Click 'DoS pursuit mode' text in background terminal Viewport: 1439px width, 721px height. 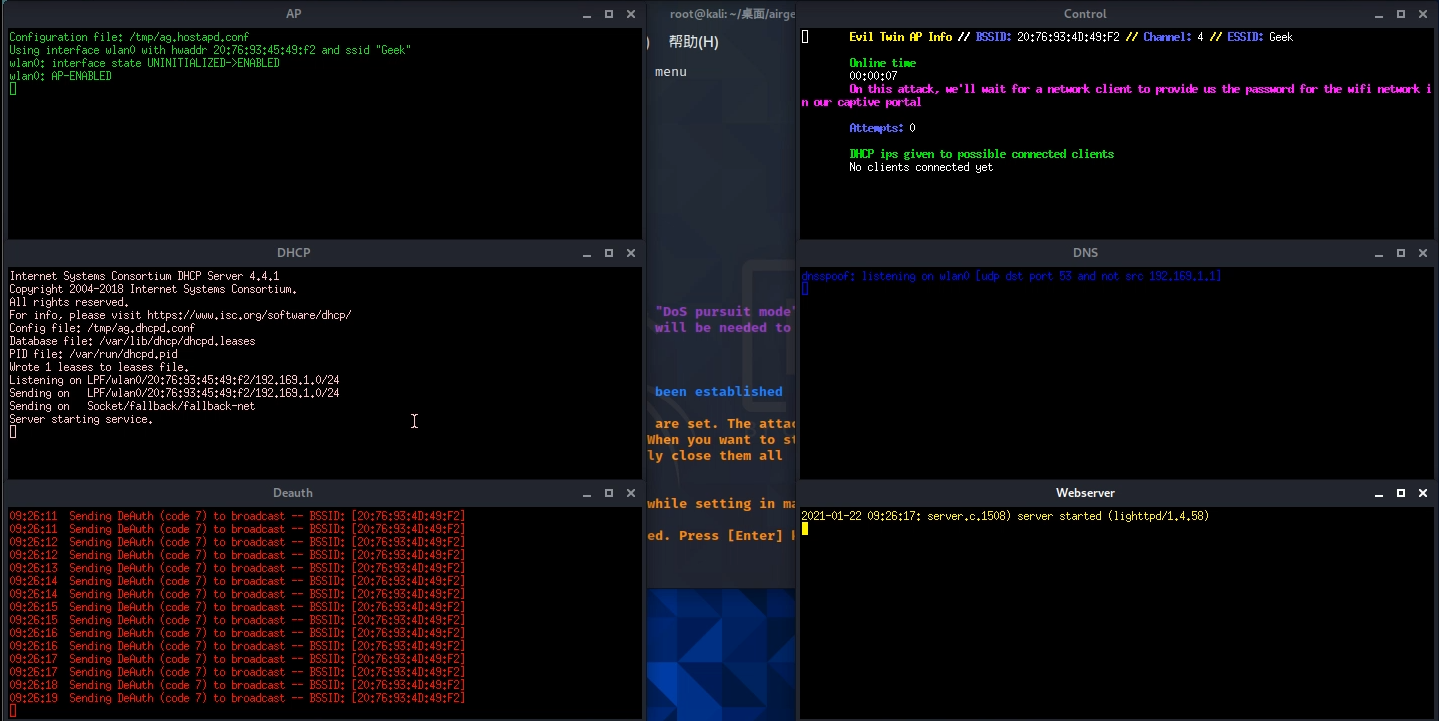725,311
